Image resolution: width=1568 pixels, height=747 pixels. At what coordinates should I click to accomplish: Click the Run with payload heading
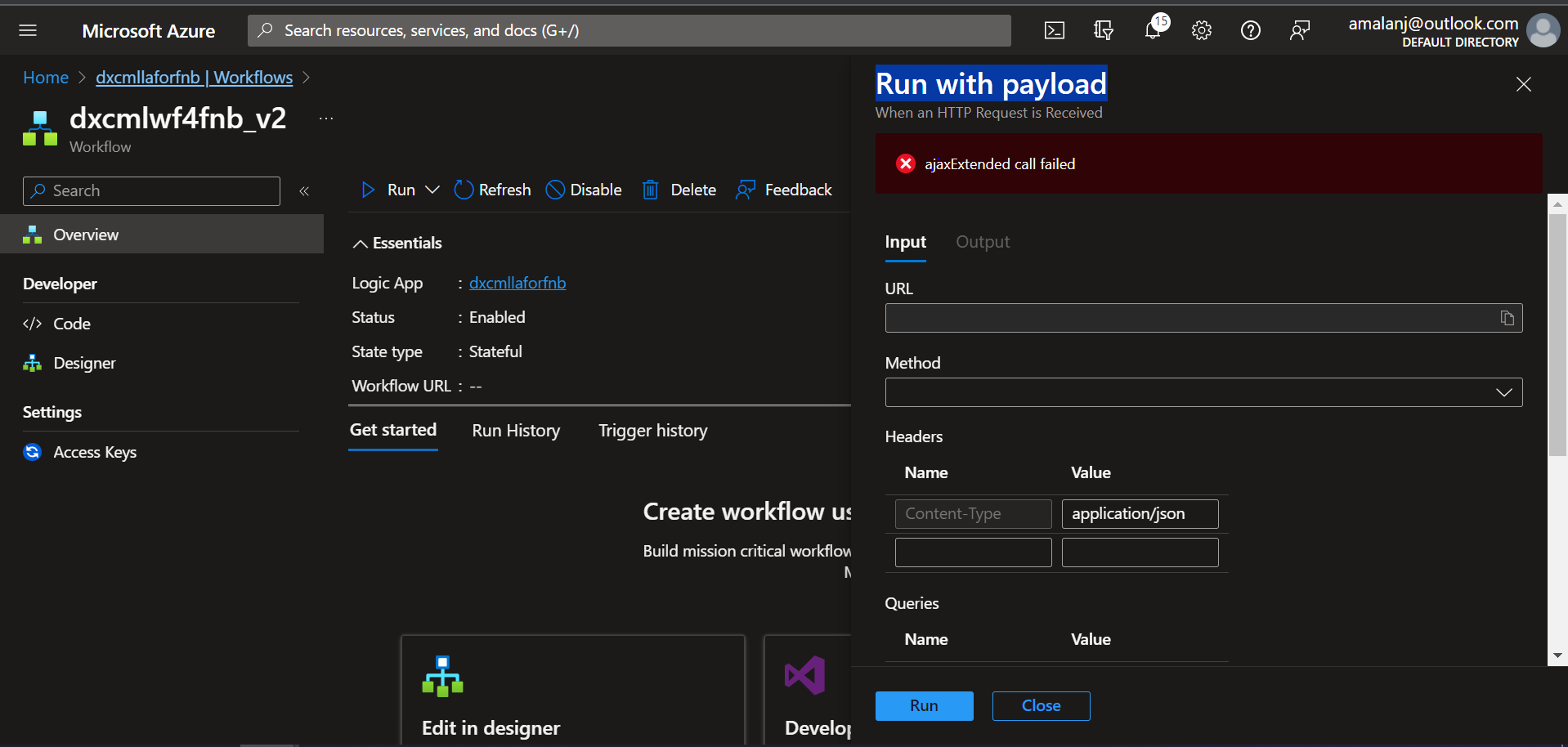(x=992, y=84)
